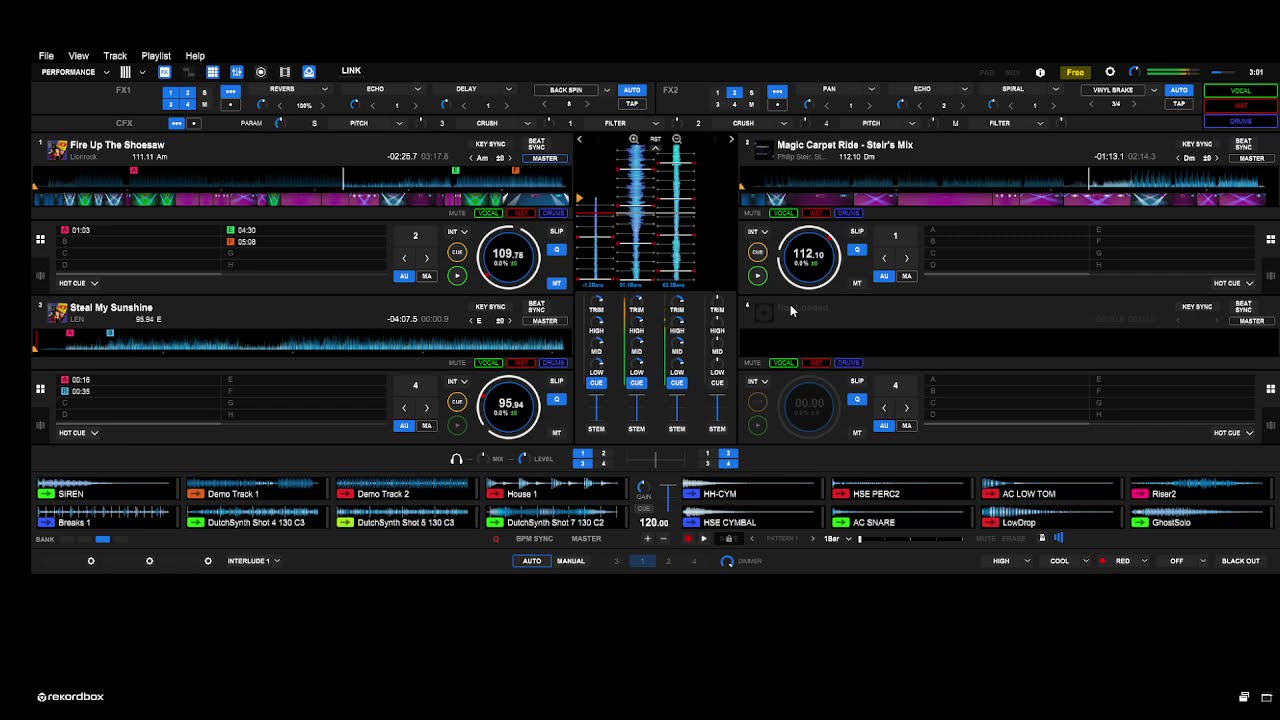Show the sampler grid panel icon
Screen dimensions: 1280x720
[x=213, y=72]
